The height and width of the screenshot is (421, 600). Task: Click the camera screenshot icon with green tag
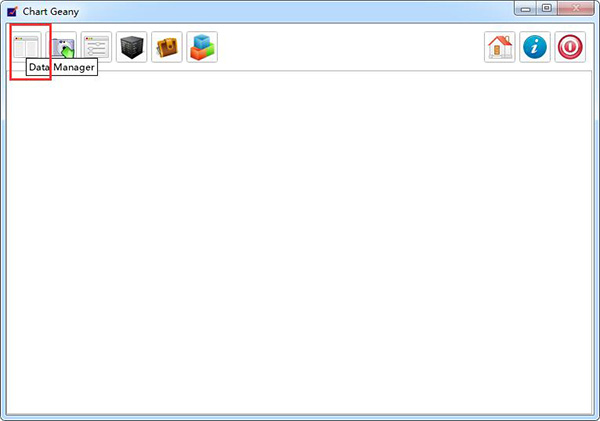[x=61, y=46]
